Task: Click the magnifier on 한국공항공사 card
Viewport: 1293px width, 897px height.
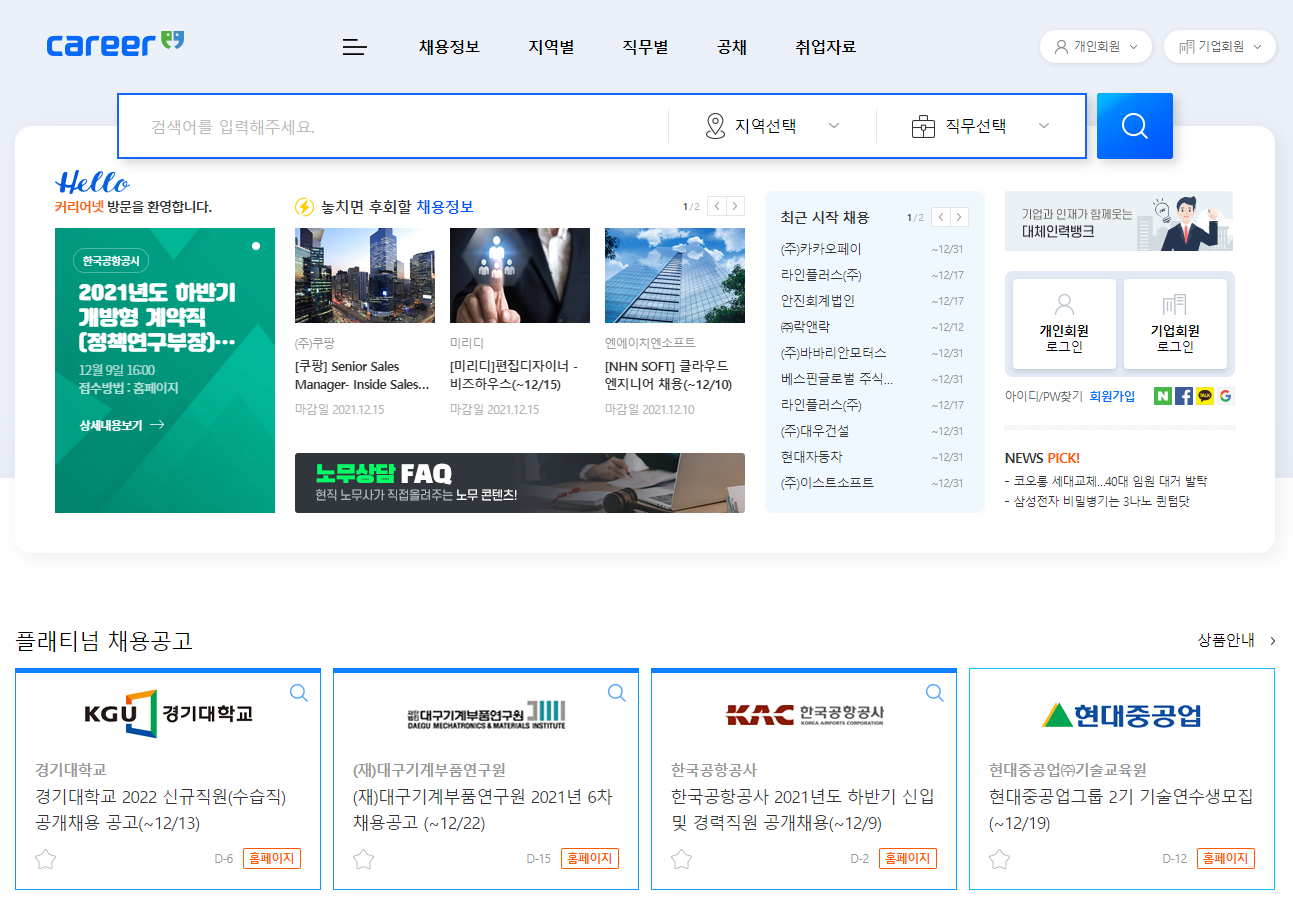Action: click(935, 693)
